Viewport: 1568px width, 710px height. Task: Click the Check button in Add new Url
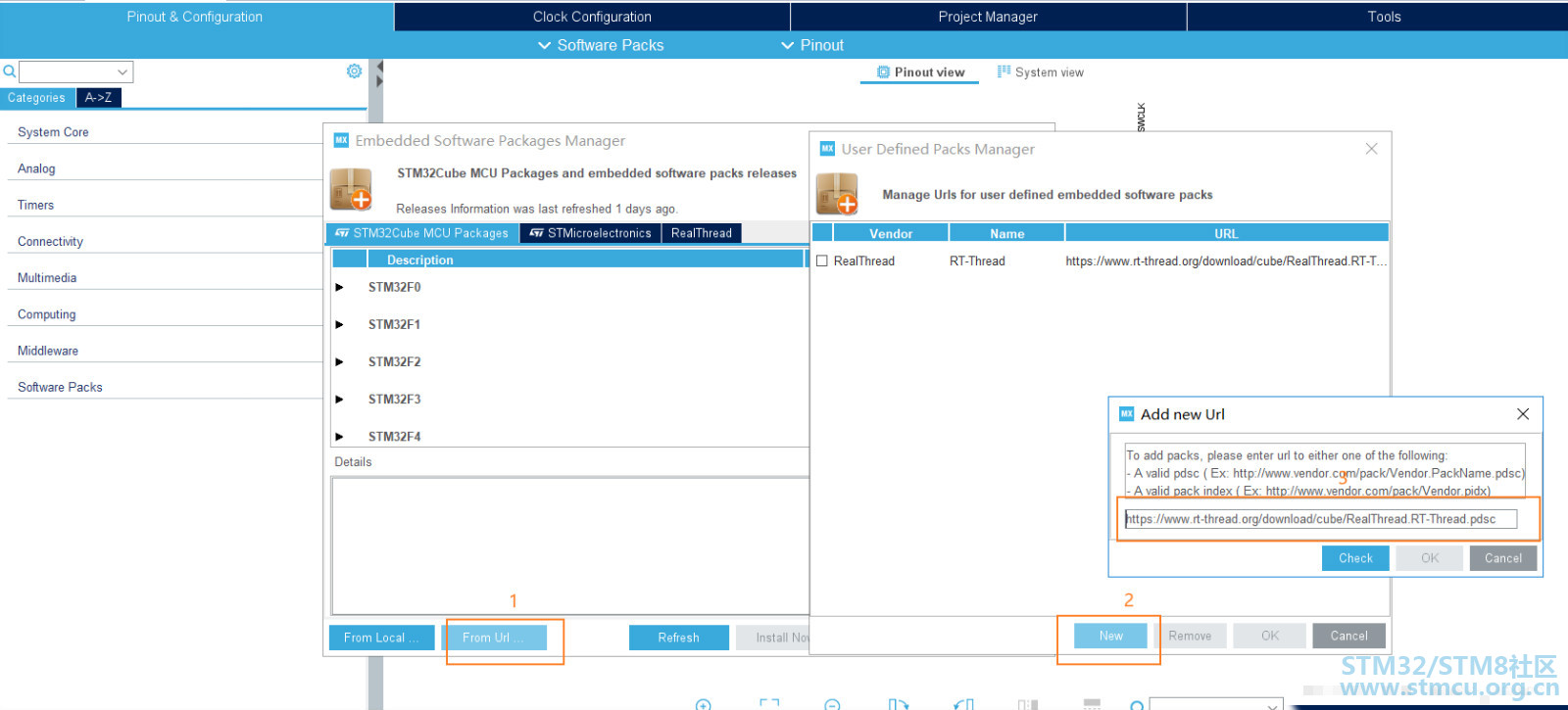pos(1355,558)
